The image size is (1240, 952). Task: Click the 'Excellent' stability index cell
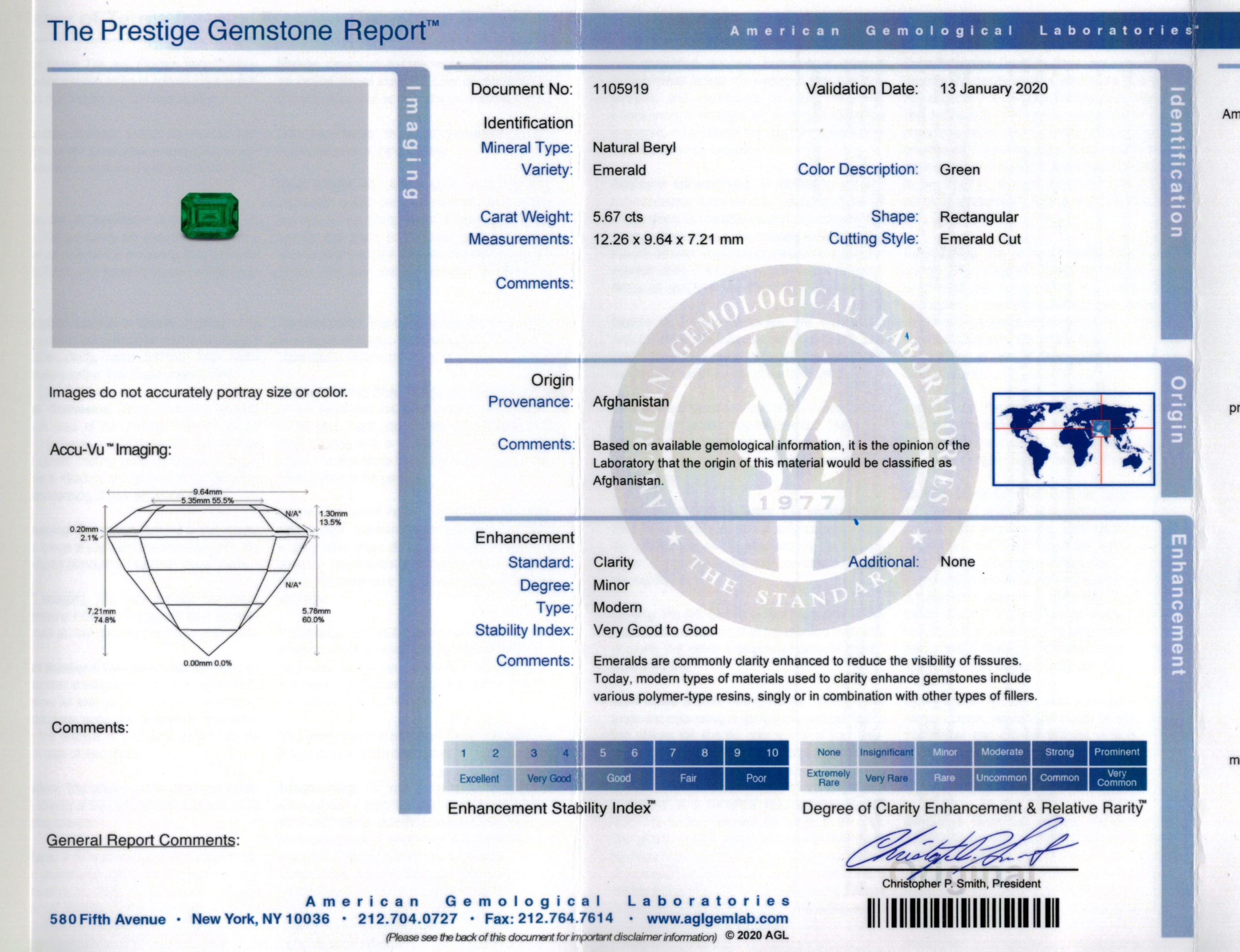pos(479,779)
